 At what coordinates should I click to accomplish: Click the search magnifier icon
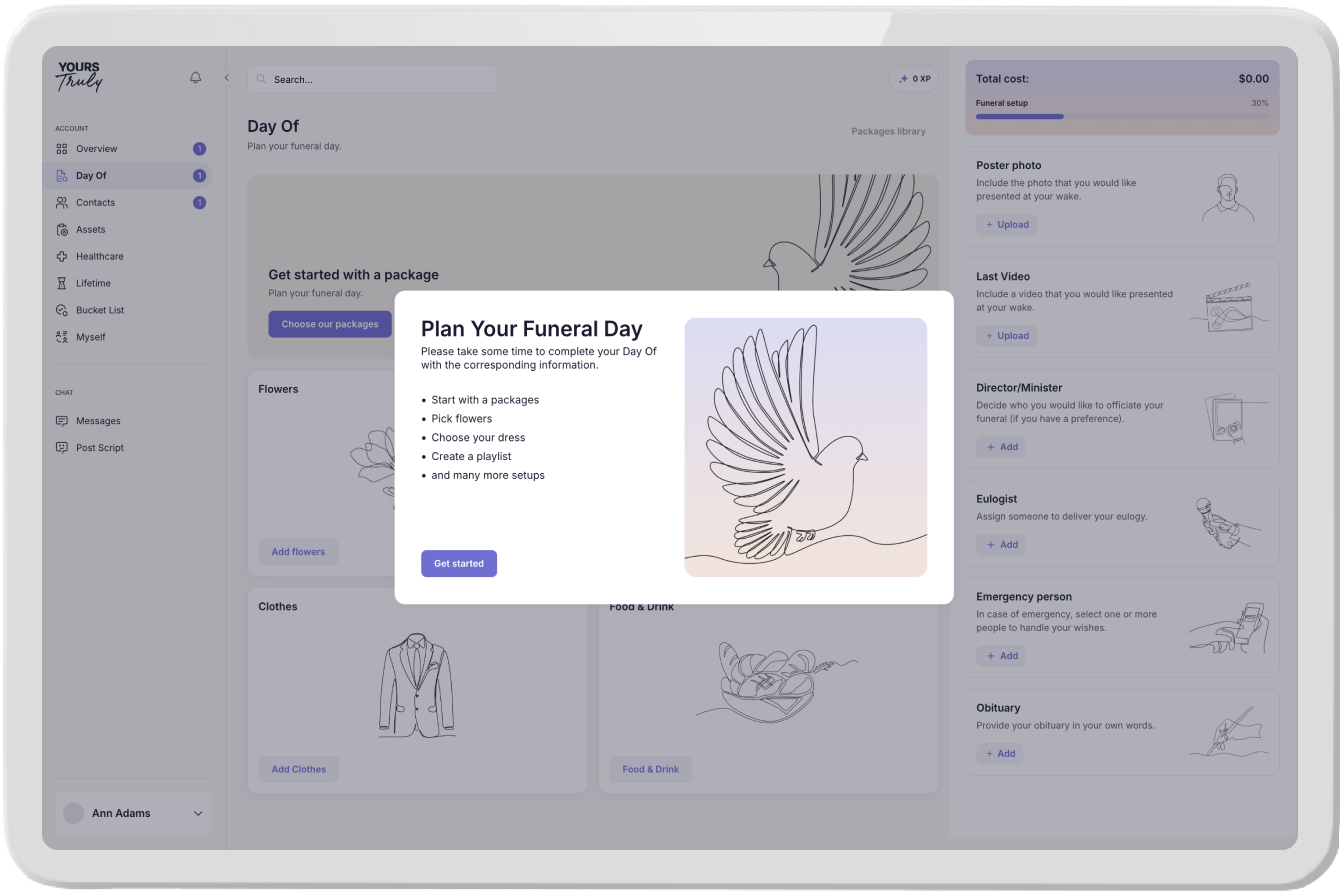(262, 79)
